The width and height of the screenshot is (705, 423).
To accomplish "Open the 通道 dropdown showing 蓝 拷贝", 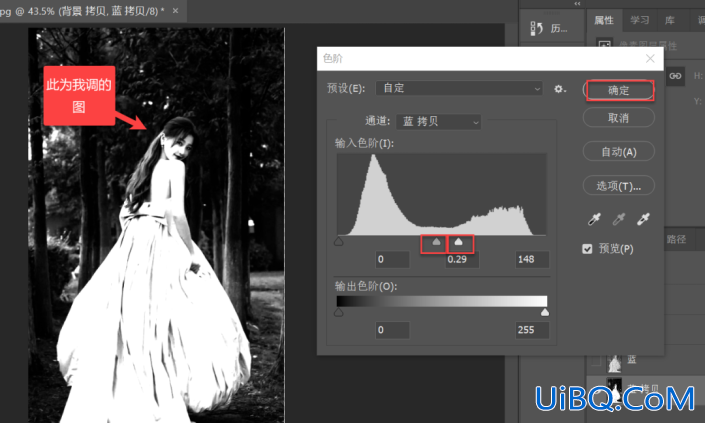I will pos(438,121).
